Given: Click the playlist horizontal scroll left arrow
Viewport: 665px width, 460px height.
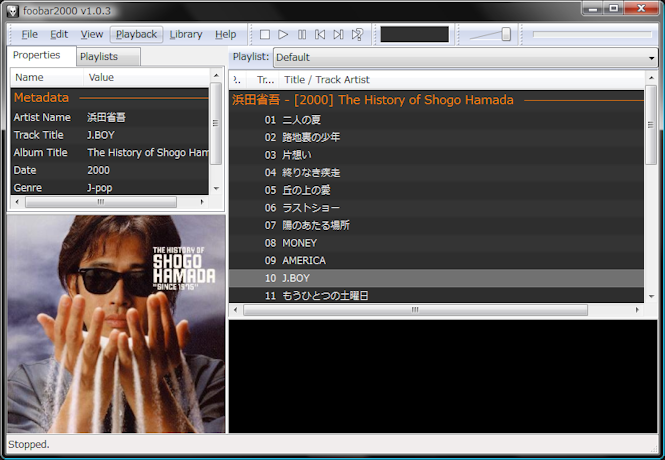Looking at the screenshot, I should tap(236, 310).
